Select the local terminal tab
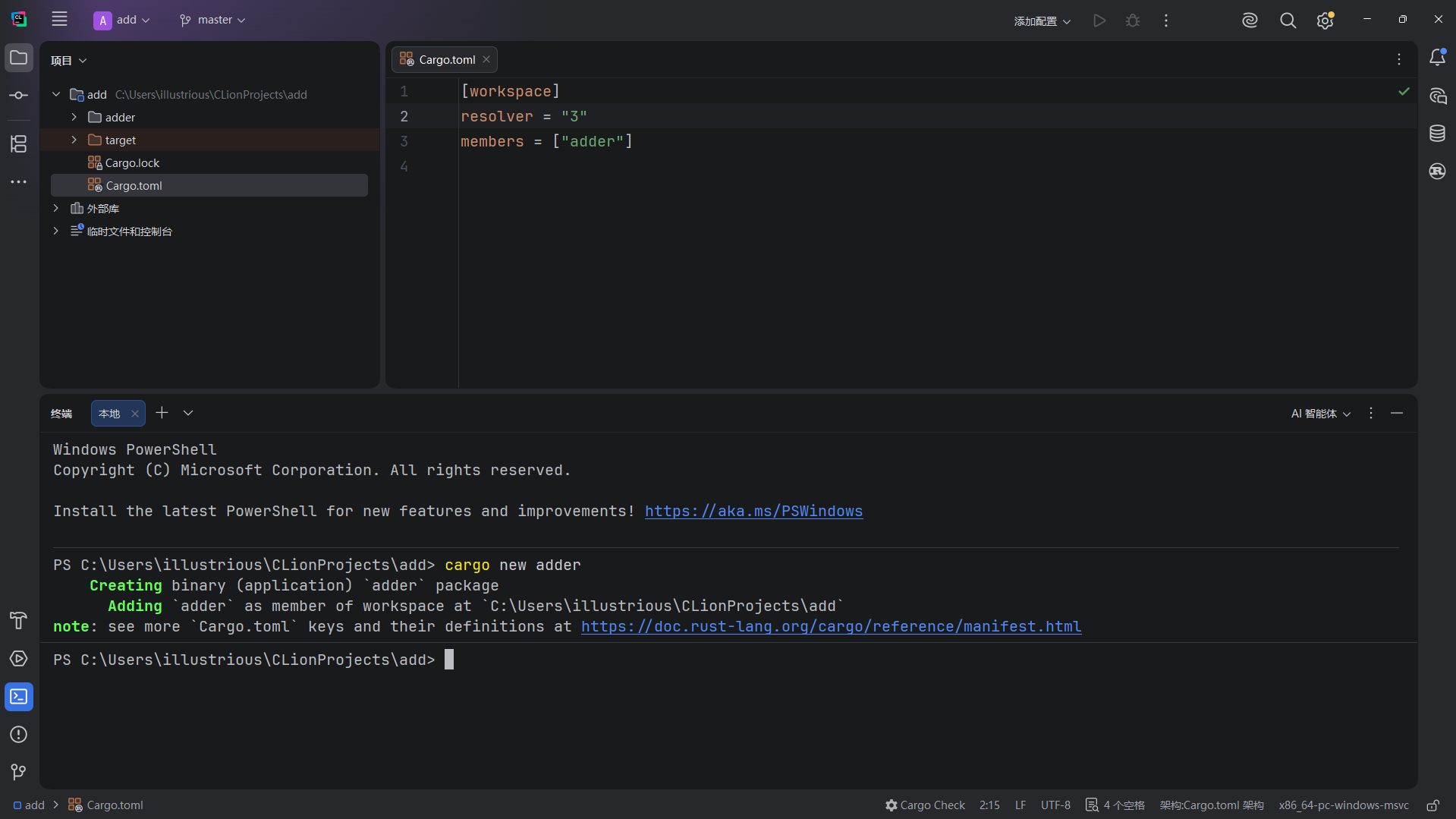 (109, 414)
